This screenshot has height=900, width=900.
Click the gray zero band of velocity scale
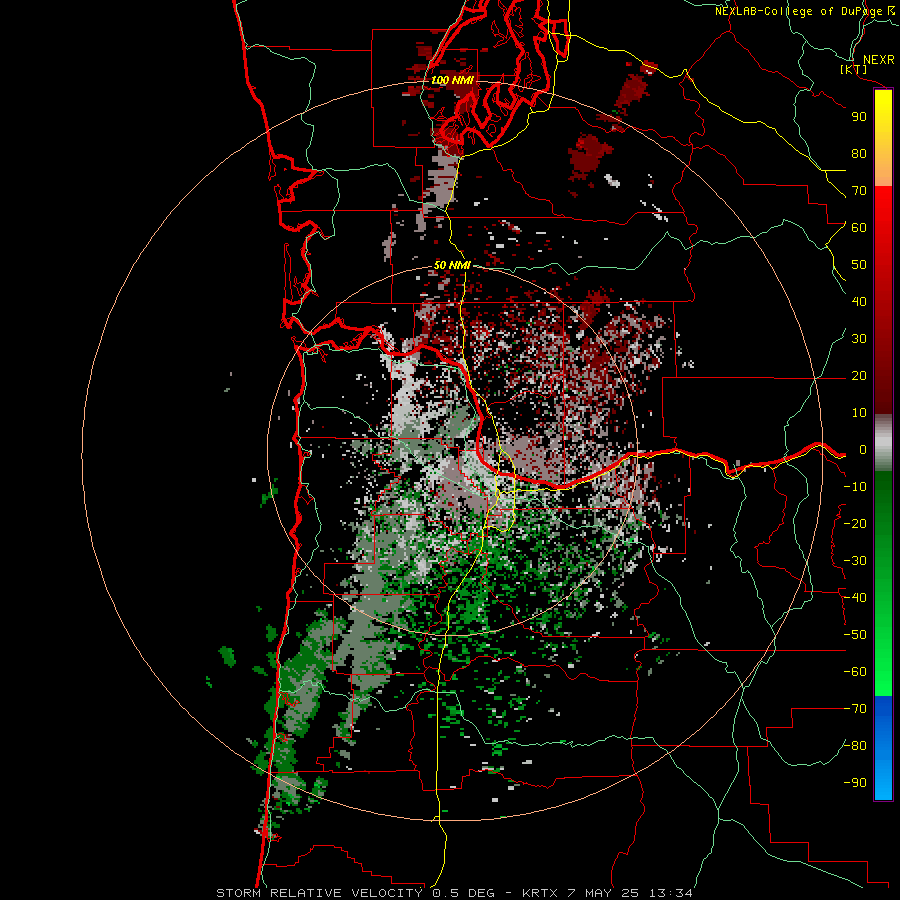coord(883,443)
